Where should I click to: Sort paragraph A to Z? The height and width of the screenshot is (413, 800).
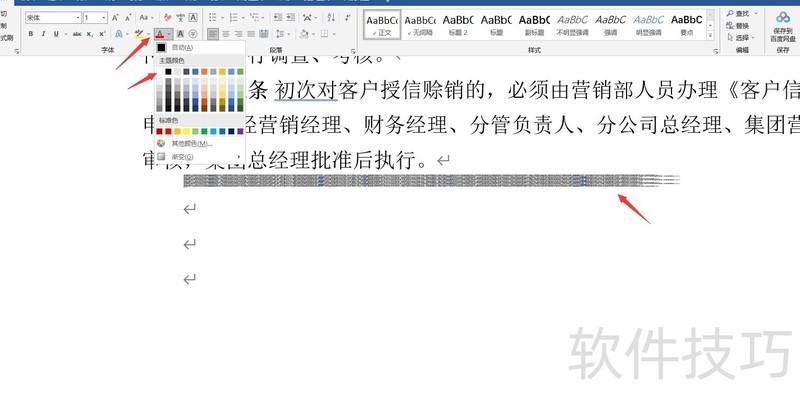[331, 18]
